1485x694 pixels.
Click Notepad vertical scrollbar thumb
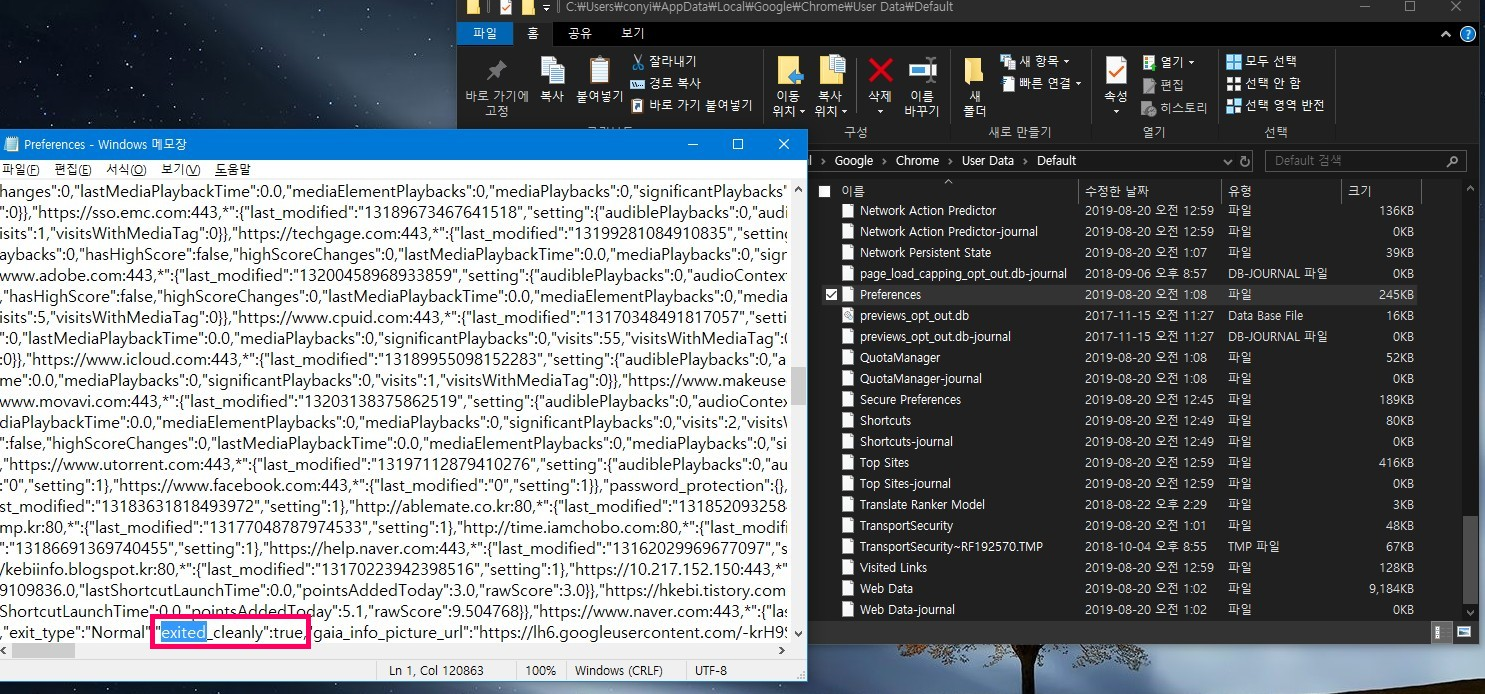pyautogui.click(x=798, y=385)
